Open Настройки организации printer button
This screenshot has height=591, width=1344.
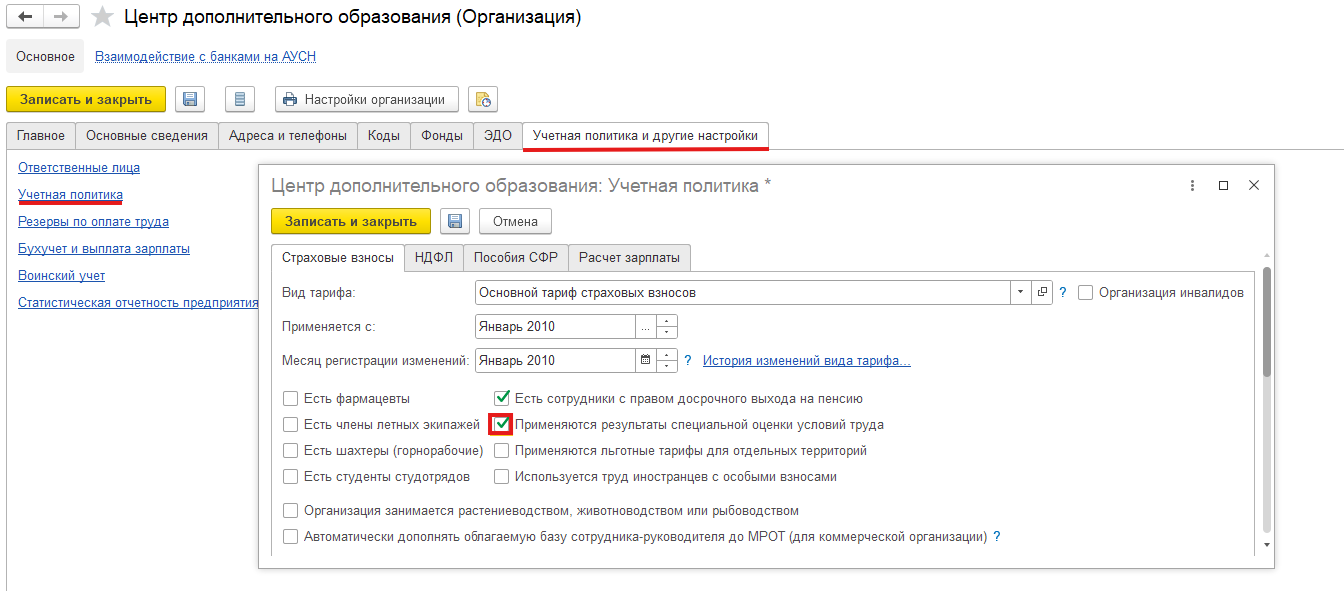367,99
